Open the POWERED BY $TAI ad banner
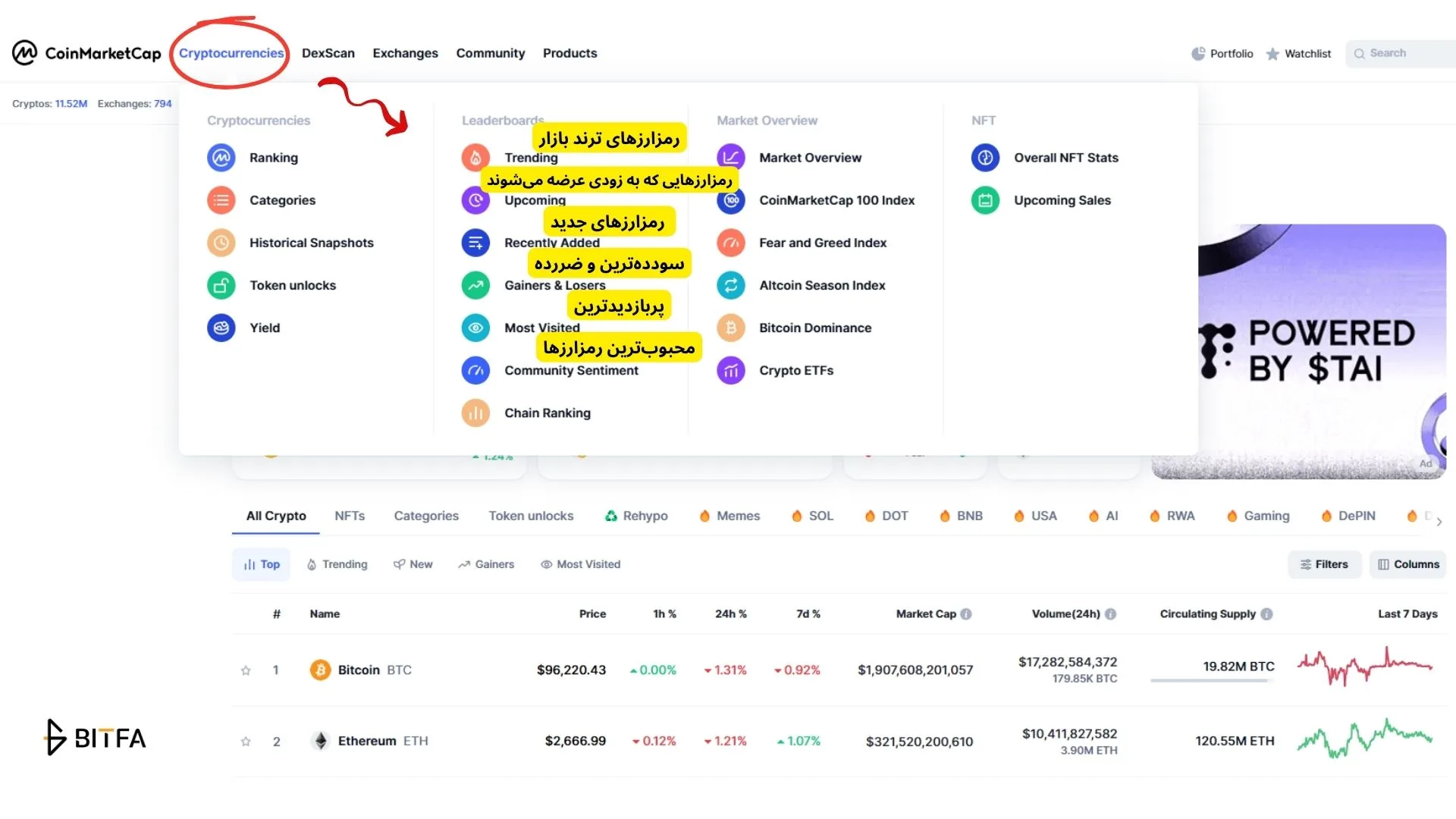 (x=1298, y=352)
